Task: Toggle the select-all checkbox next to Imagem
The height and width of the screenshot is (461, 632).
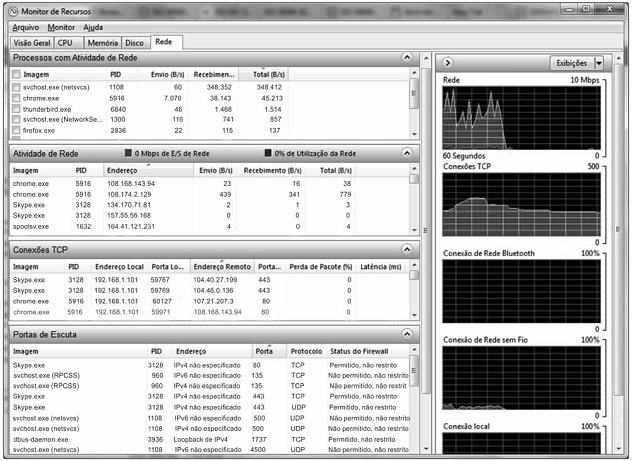Action: [x=16, y=75]
